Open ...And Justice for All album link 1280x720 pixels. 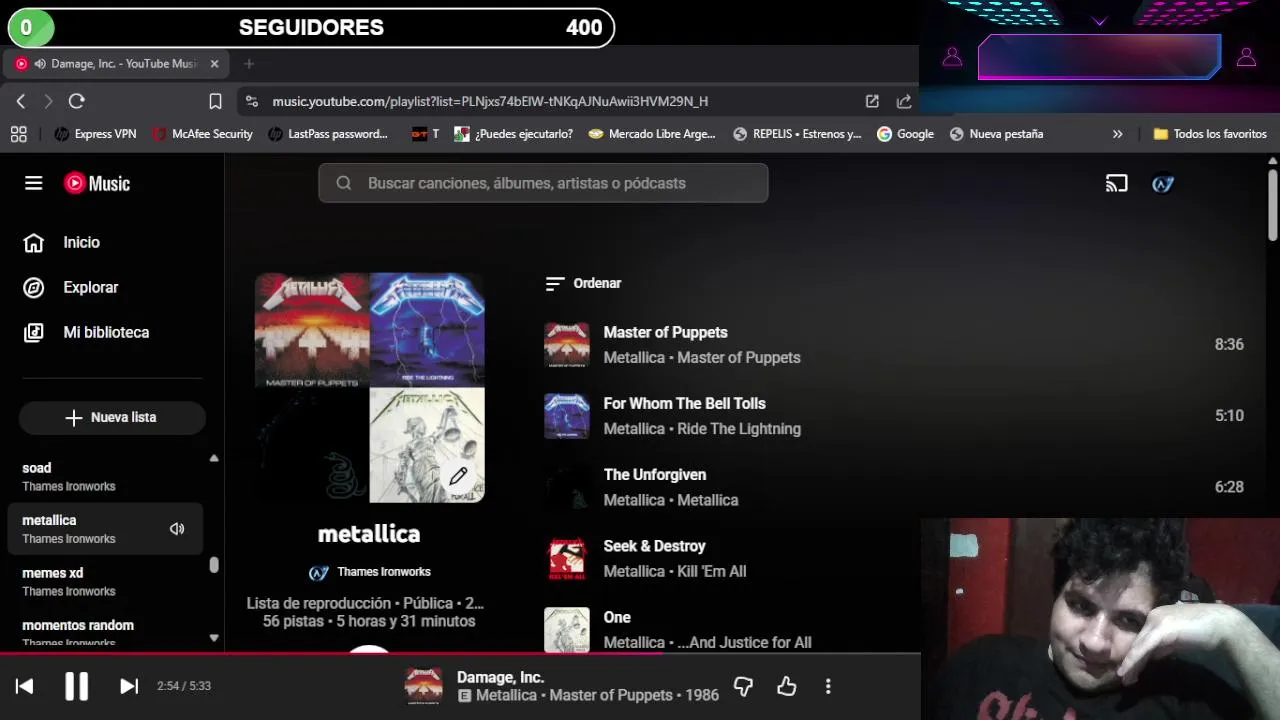744,643
